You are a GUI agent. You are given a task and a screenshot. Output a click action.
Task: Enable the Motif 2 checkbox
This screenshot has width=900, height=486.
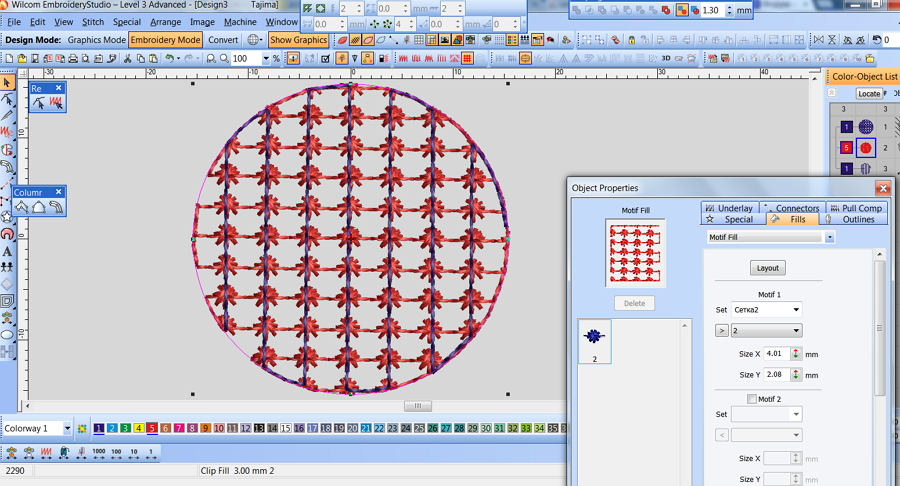pos(752,399)
